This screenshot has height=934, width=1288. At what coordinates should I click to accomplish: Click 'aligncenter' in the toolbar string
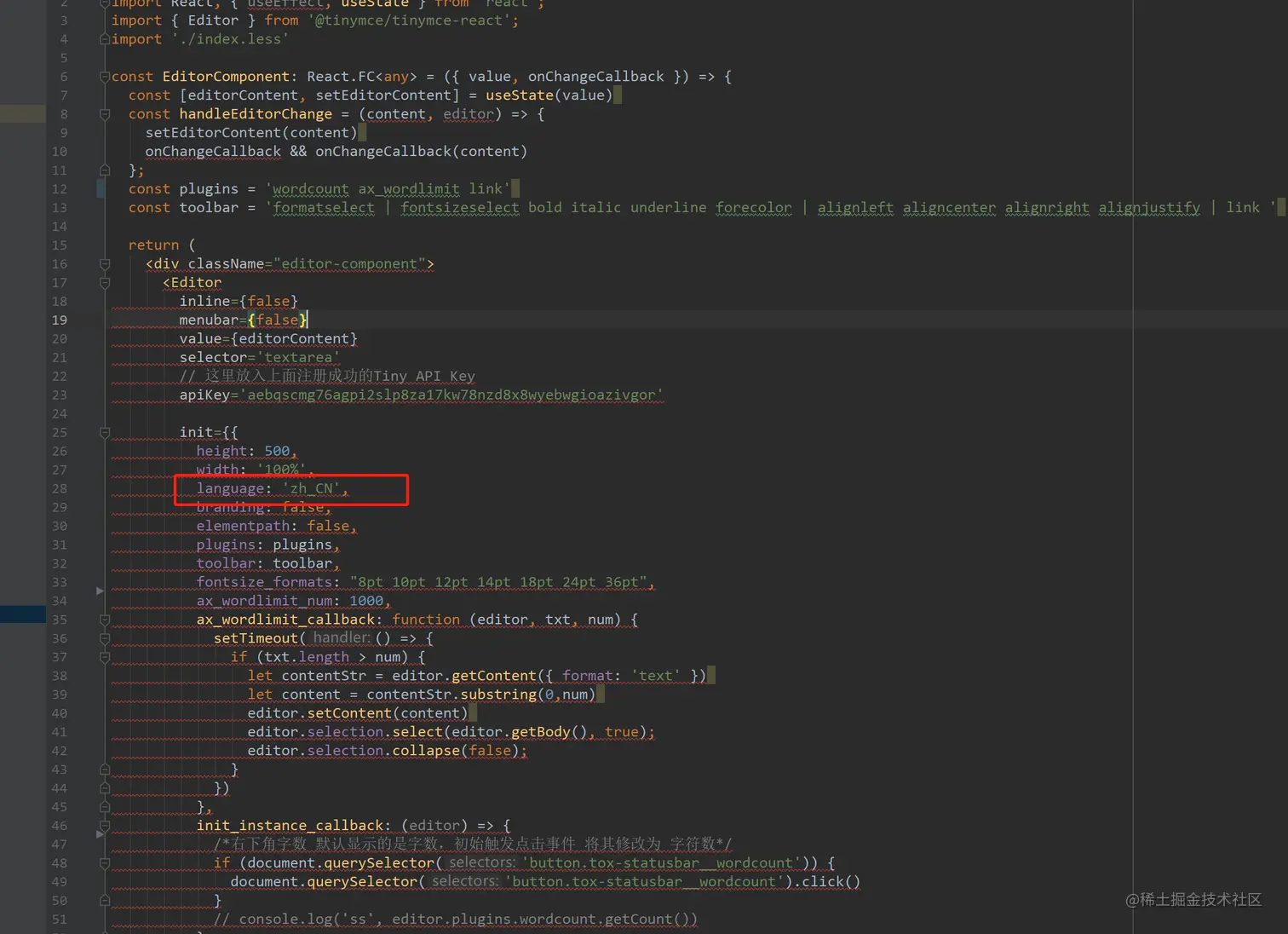[950, 208]
